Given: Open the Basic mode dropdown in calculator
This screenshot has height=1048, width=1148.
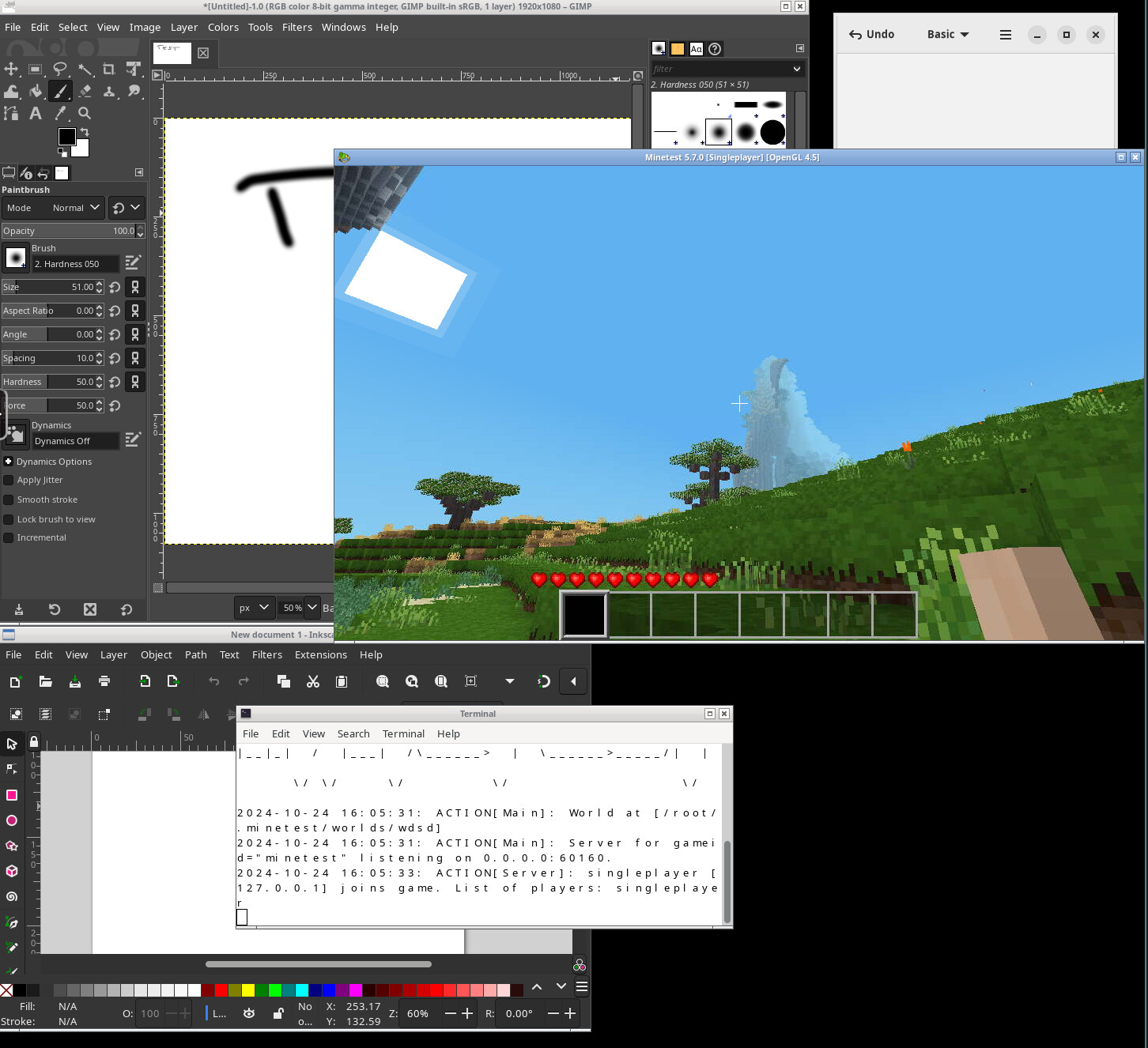Looking at the screenshot, I should click(x=948, y=34).
